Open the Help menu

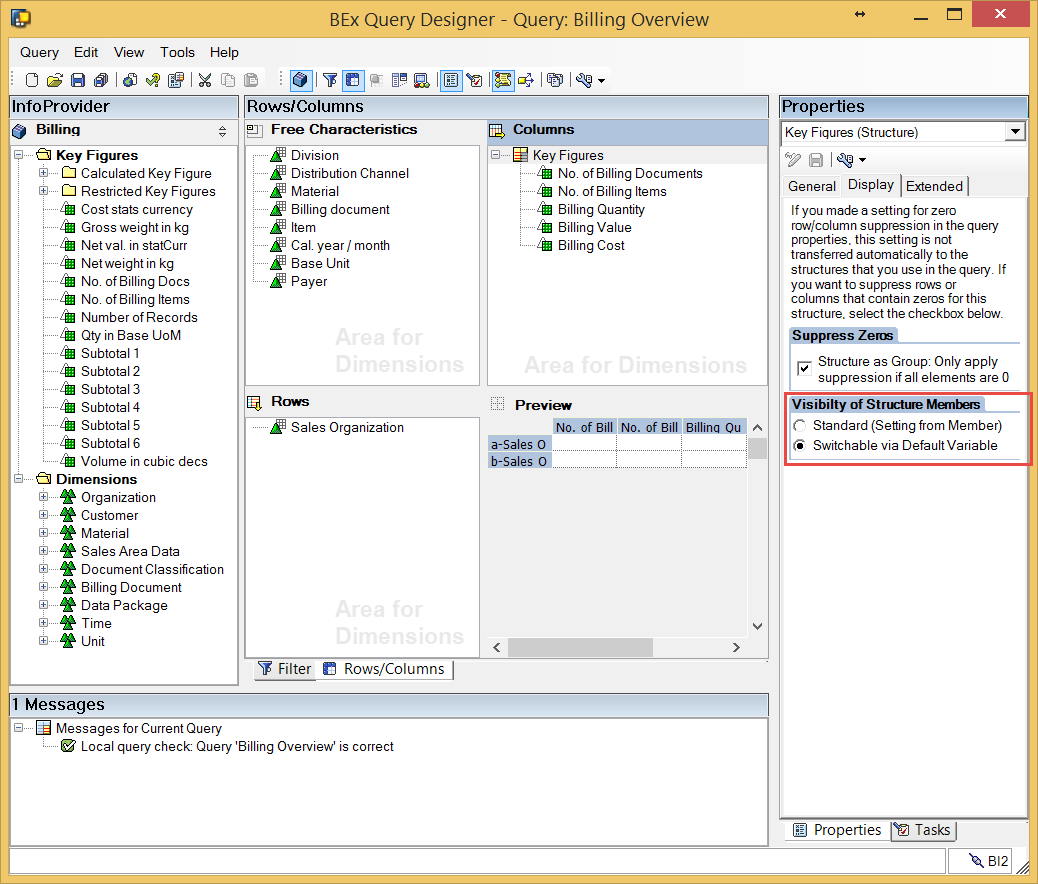224,52
